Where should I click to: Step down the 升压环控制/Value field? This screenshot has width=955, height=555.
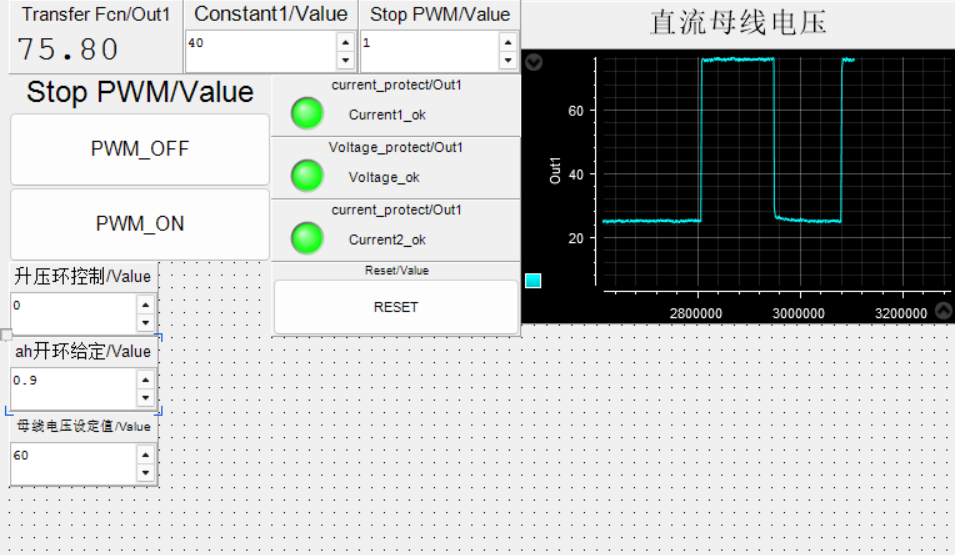click(146, 323)
